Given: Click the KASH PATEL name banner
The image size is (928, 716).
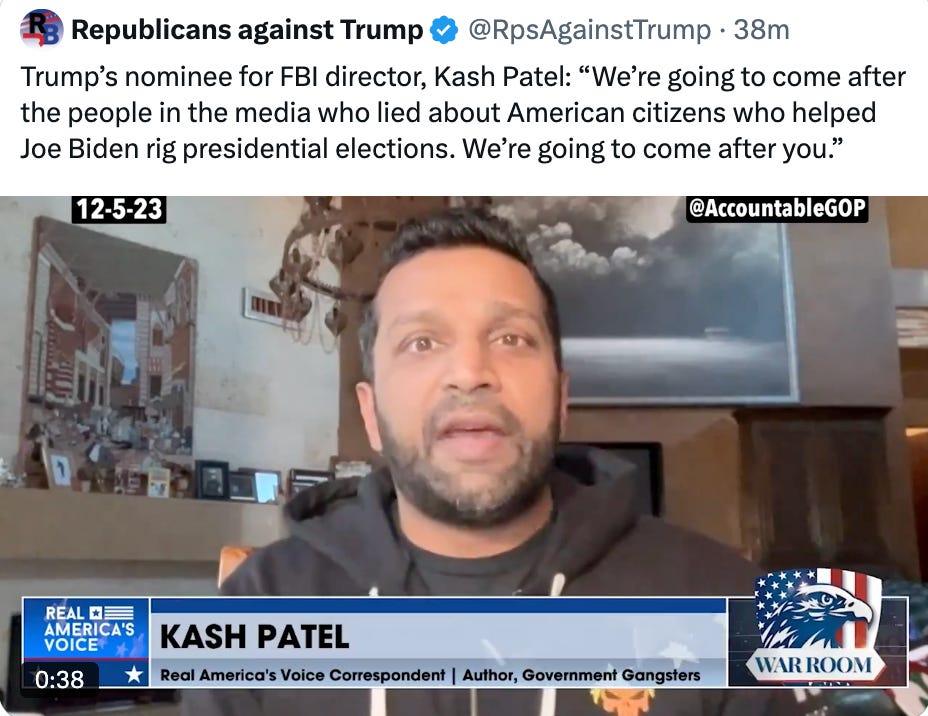Looking at the screenshot, I should (x=254, y=637).
